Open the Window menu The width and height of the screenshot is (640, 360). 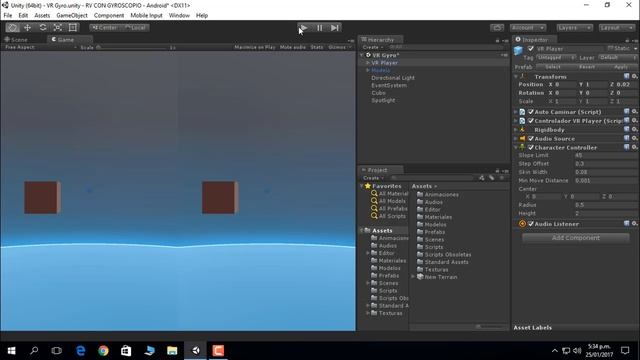(x=179, y=16)
